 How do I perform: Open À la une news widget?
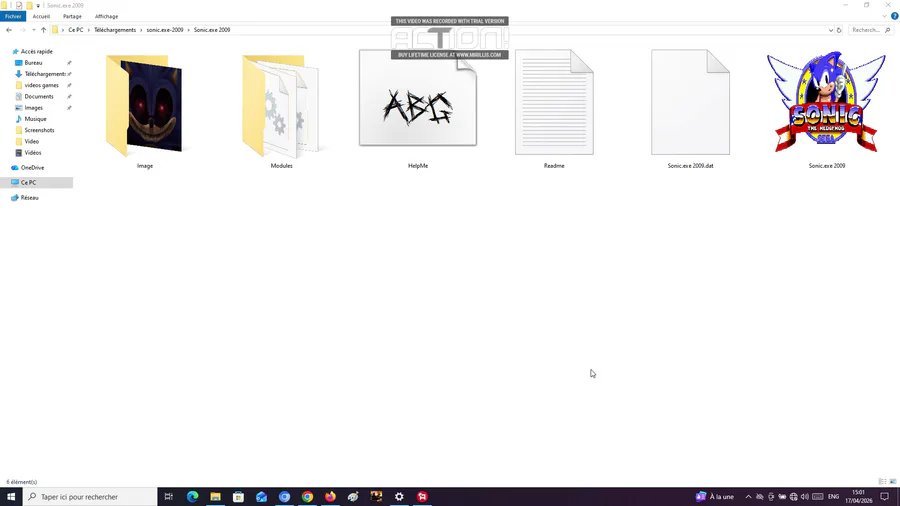[715, 497]
